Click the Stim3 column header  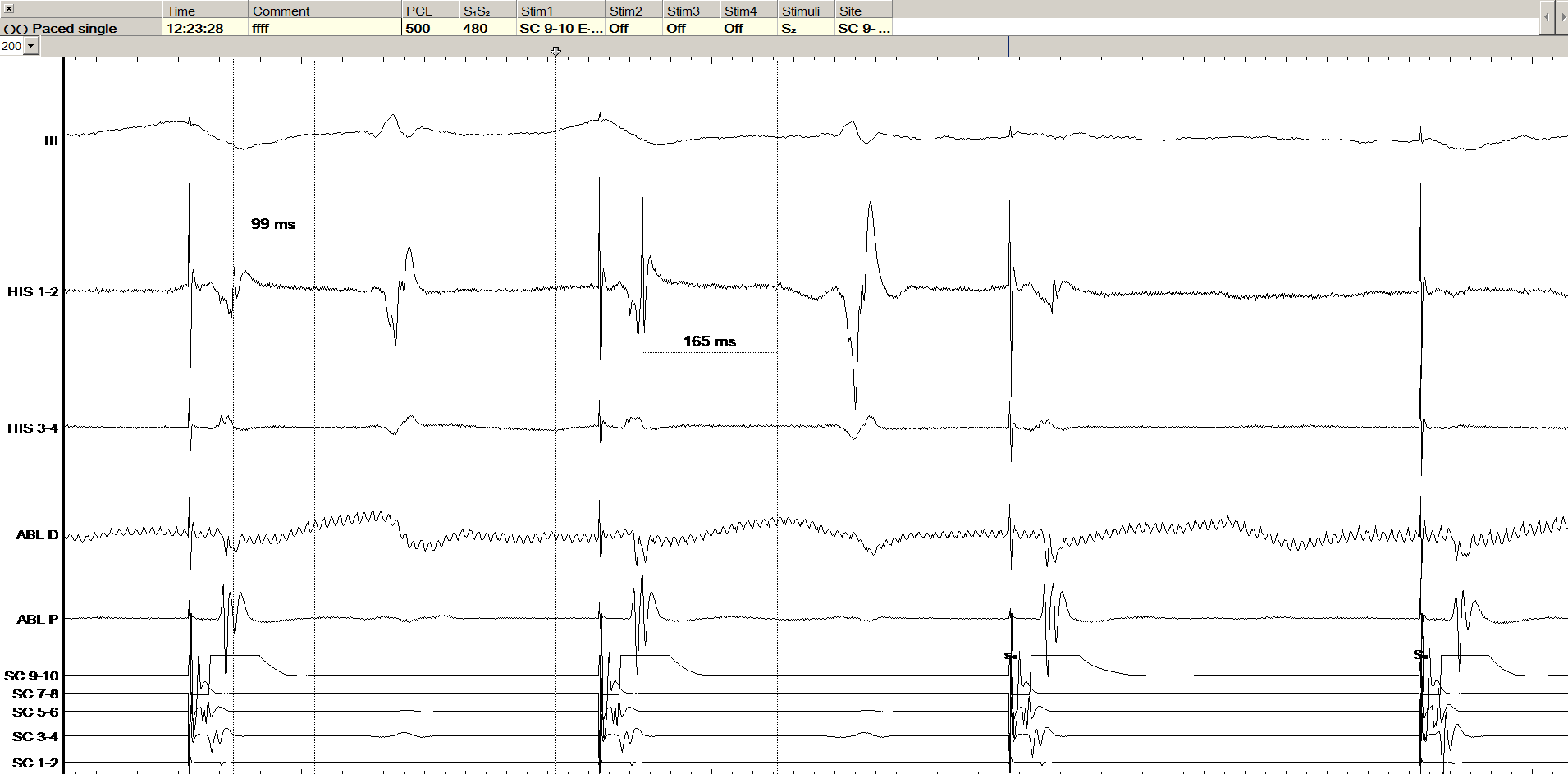click(x=692, y=10)
